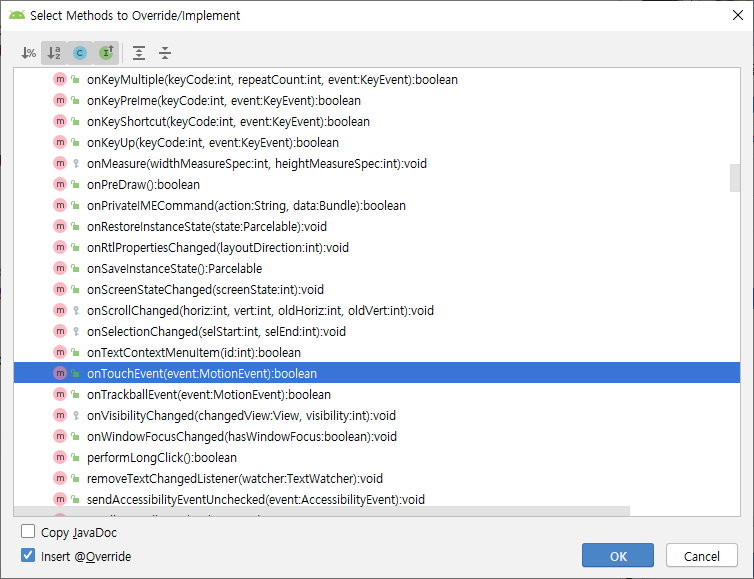Select the onTrackballEvent method

377,394
